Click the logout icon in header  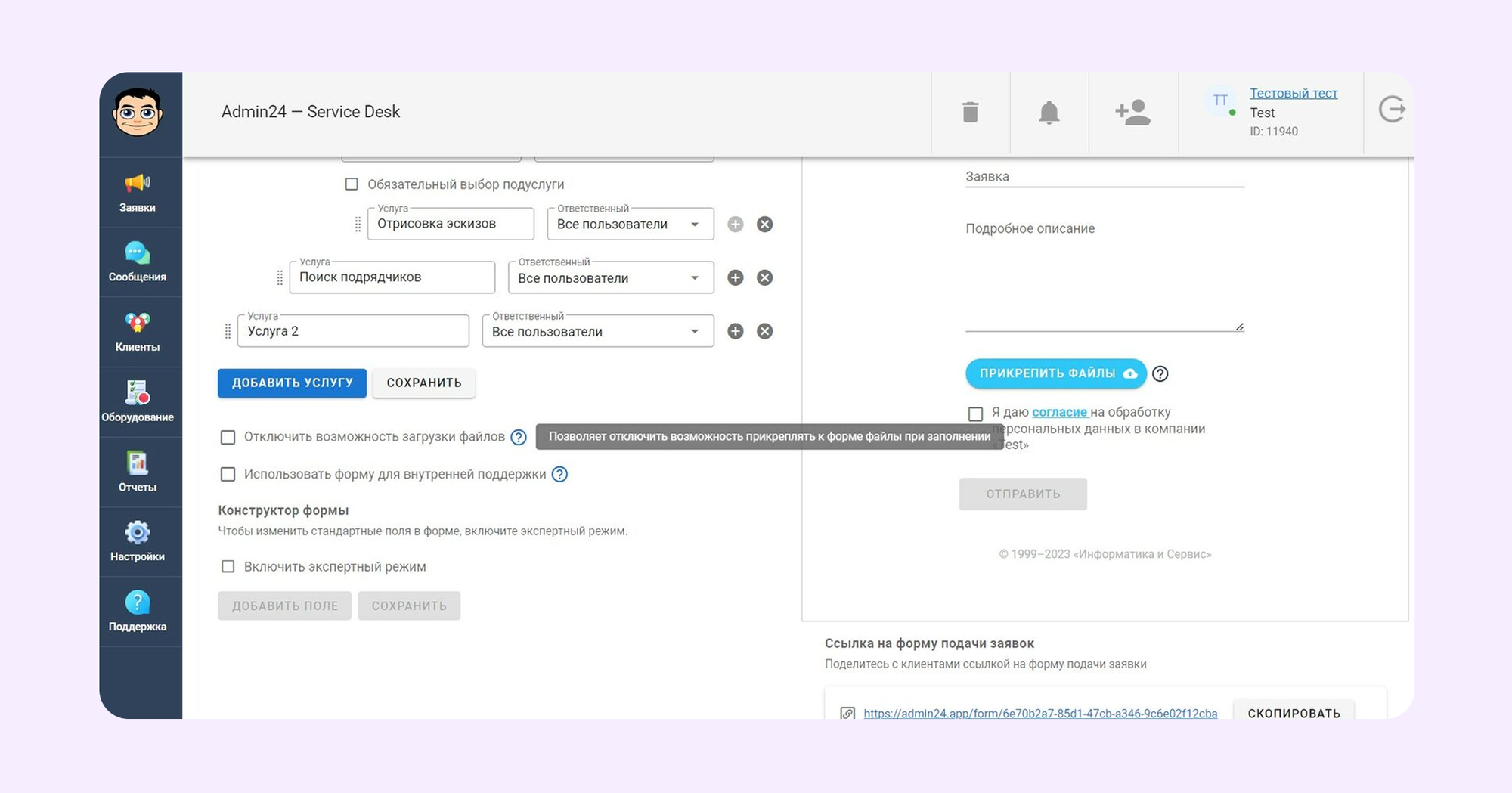pyautogui.click(x=1391, y=110)
